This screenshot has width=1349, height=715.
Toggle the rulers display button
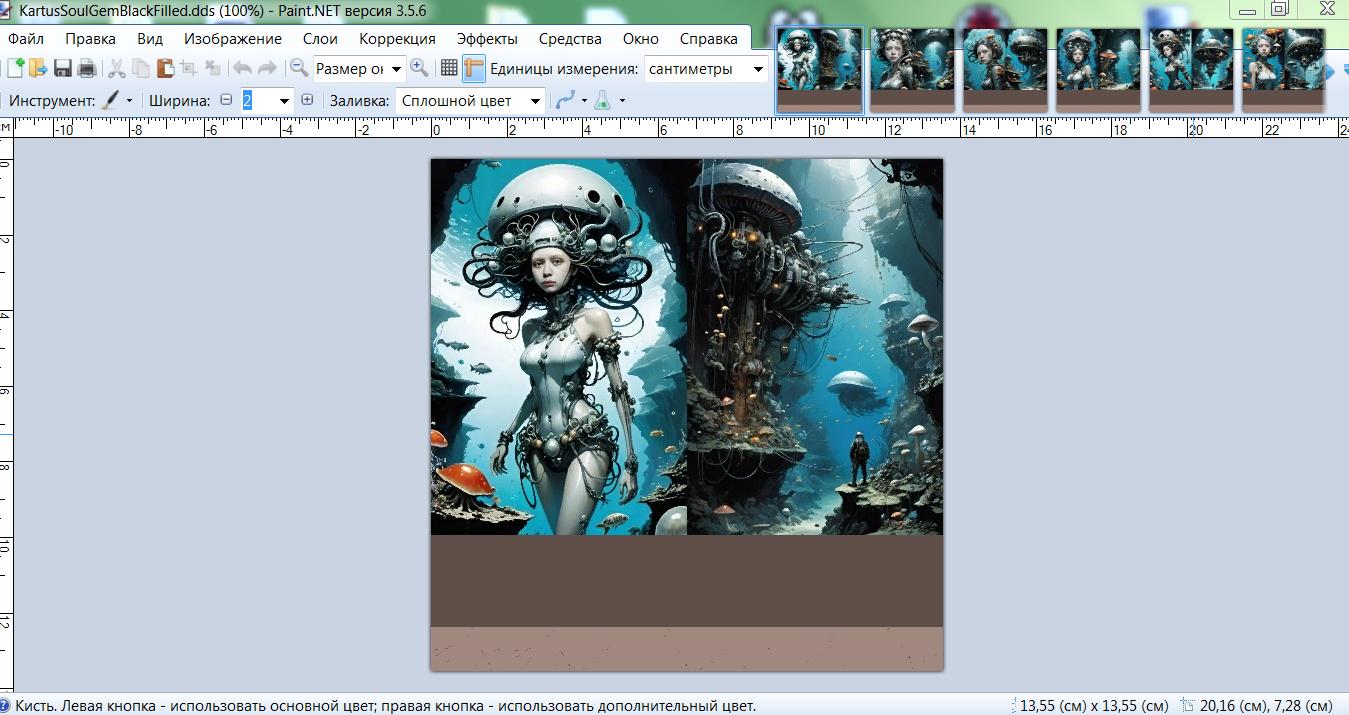tap(473, 69)
